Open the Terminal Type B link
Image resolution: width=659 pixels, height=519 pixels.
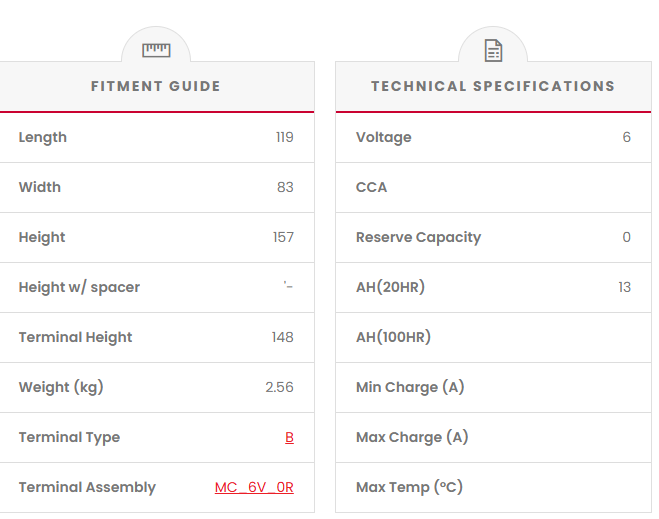coord(289,437)
